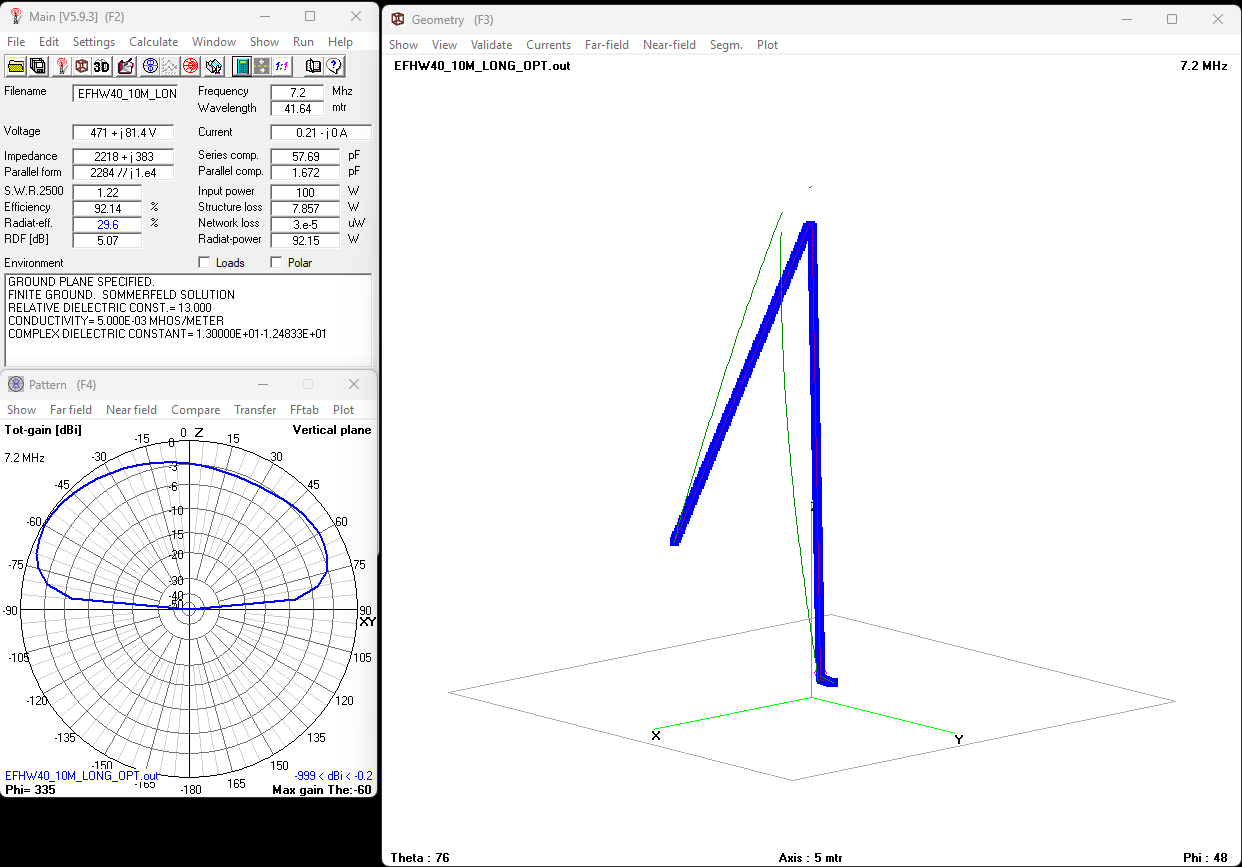The height and width of the screenshot is (867, 1242).
Task: Click the help question mark icon
Action: (x=334, y=66)
